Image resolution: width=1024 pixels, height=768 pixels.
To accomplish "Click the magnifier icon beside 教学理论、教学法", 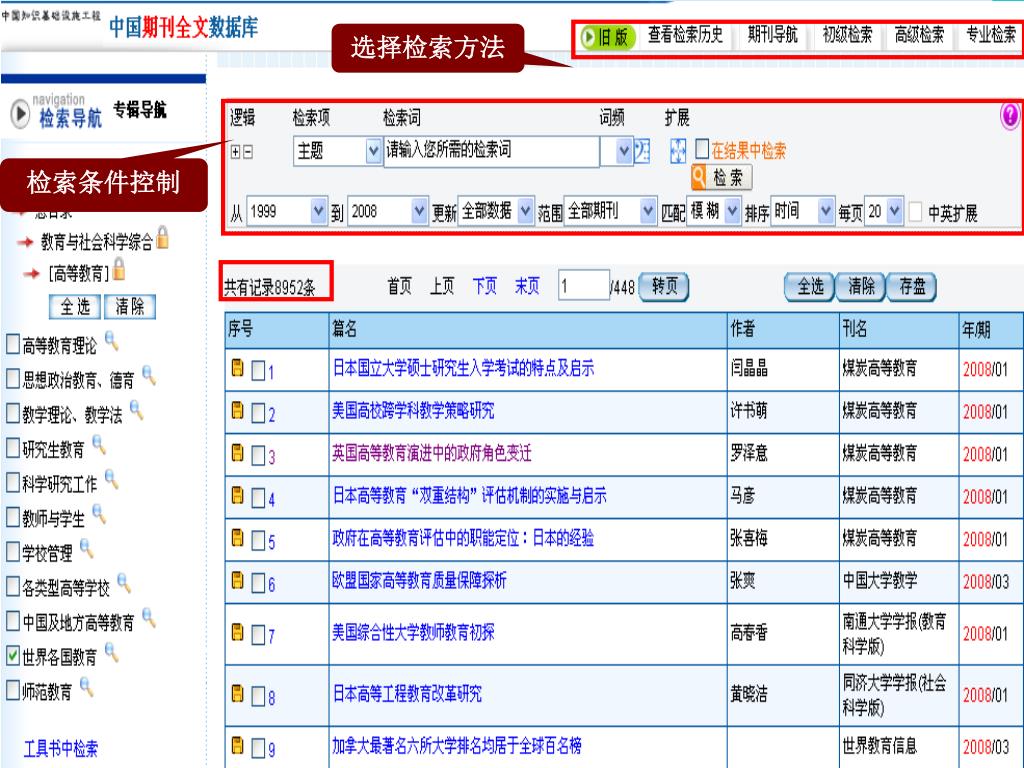I will coord(137,411).
